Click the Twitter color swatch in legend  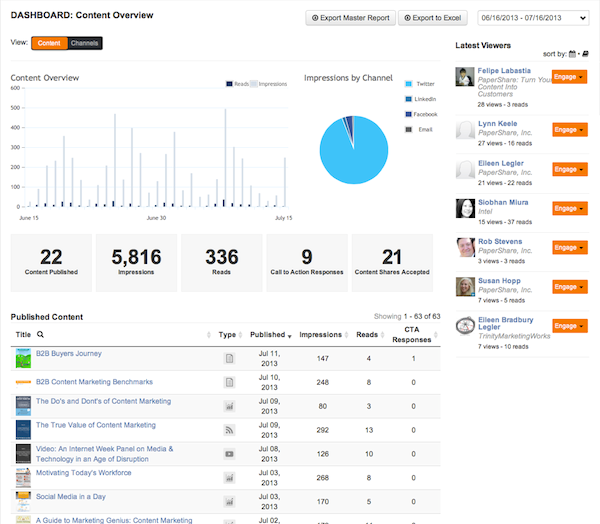(x=409, y=83)
